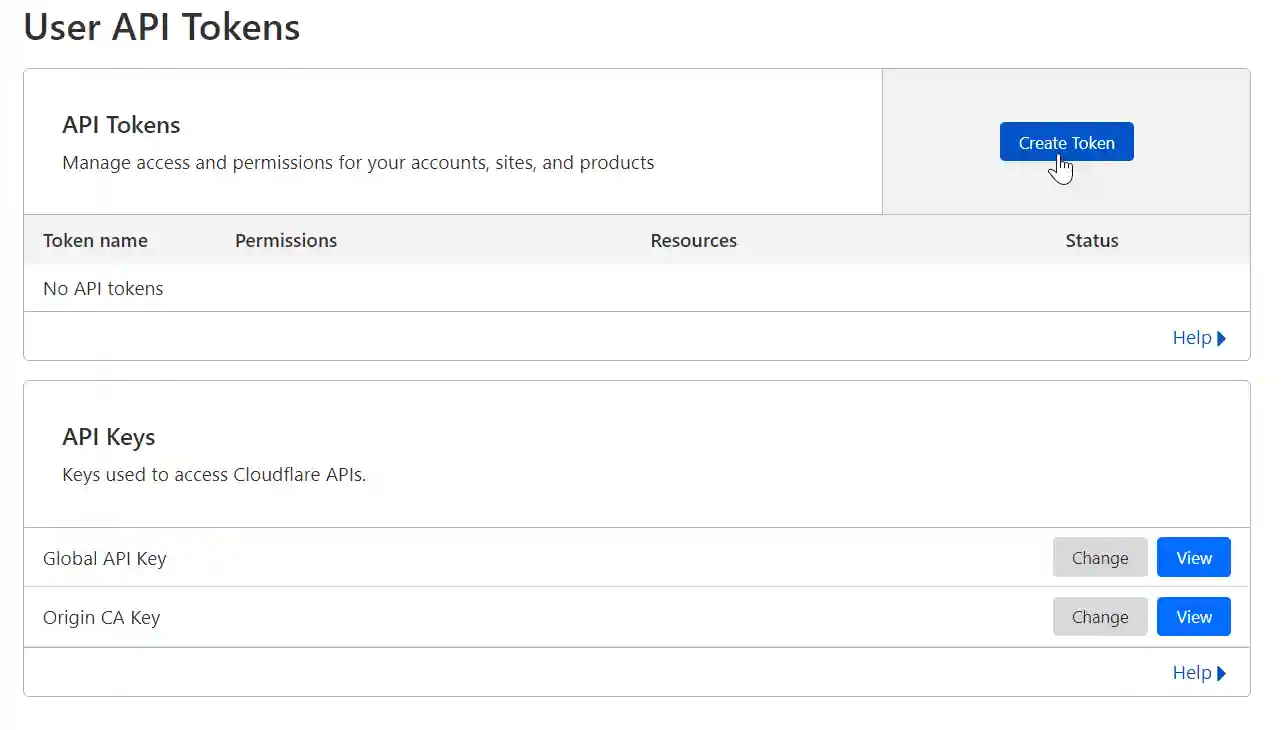Open Help for the API Tokens section
The width and height of the screenshot is (1283, 730).
click(1192, 337)
